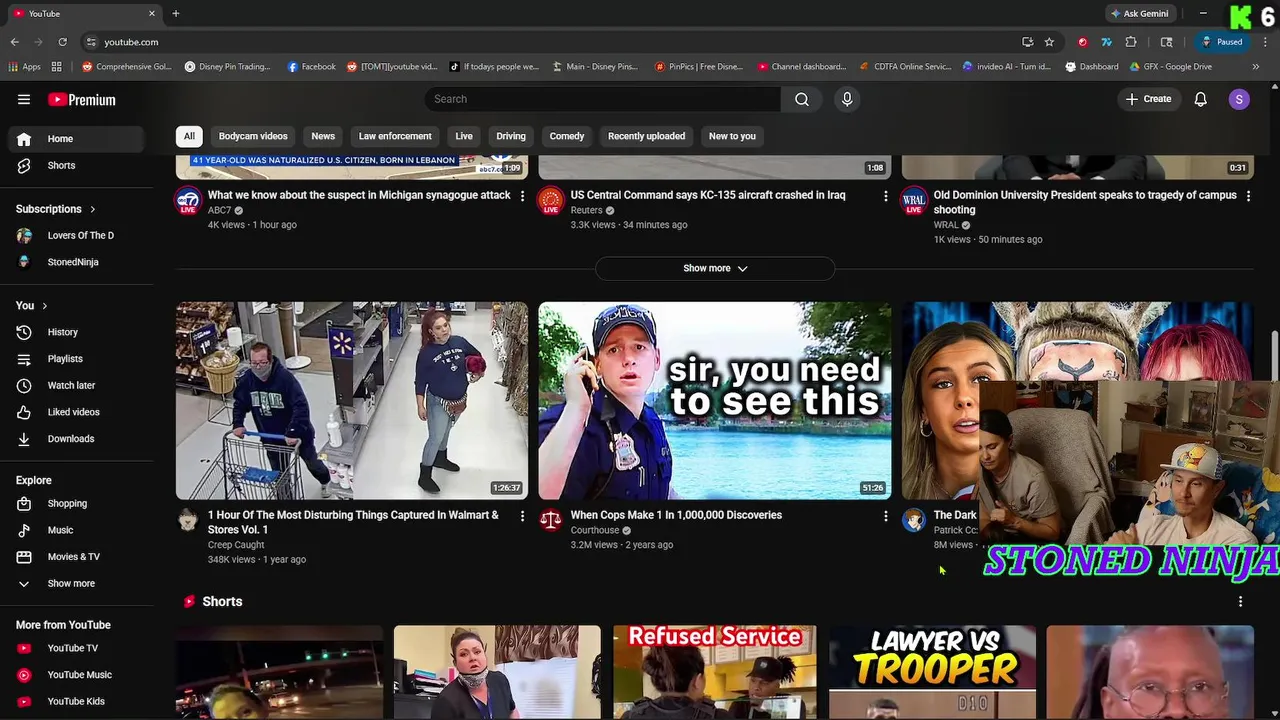Expand the You section chevron
Screen dimensions: 1280x720
pyautogui.click(x=45, y=306)
